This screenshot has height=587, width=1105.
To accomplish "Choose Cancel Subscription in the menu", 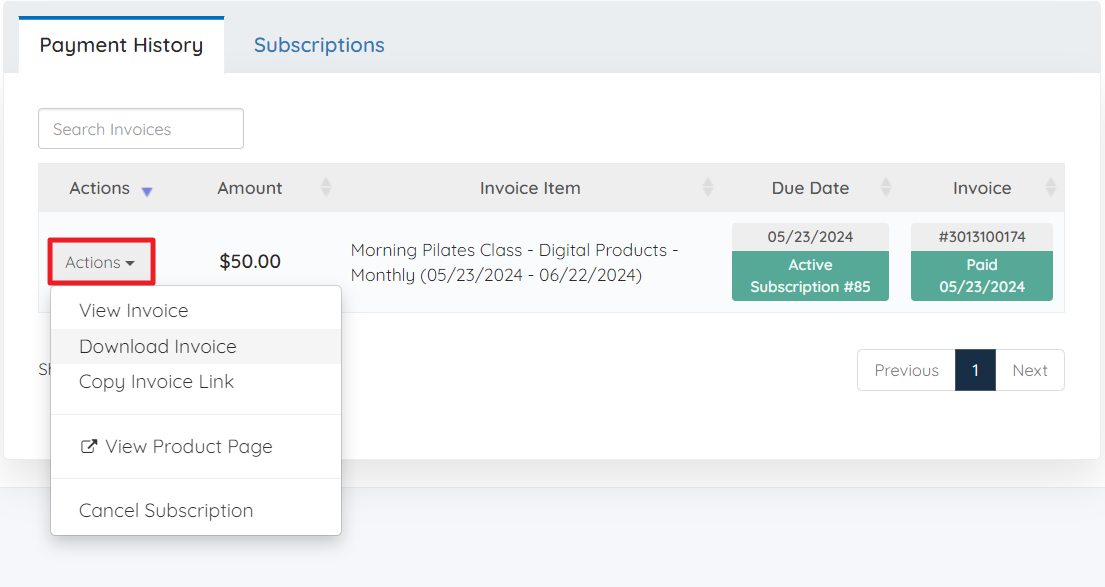I will 166,511.
